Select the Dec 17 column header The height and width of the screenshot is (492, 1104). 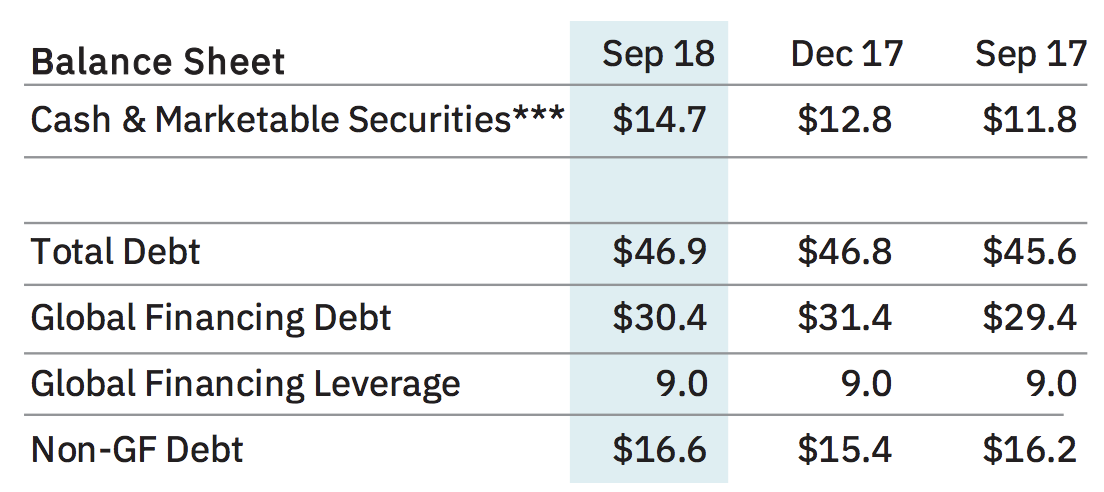[847, 54]
